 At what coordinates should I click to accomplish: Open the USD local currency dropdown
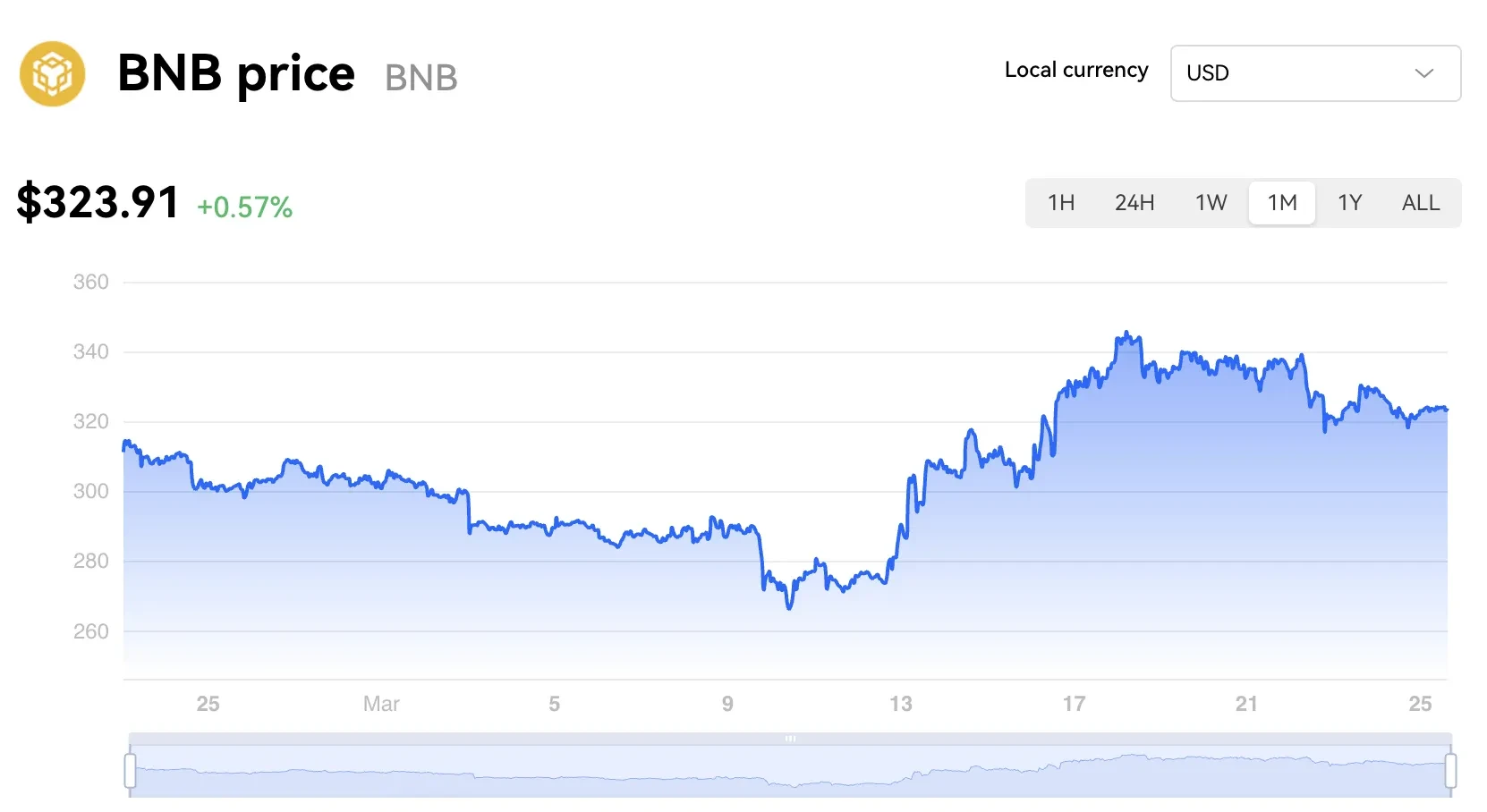click(x=1315, y=73)
